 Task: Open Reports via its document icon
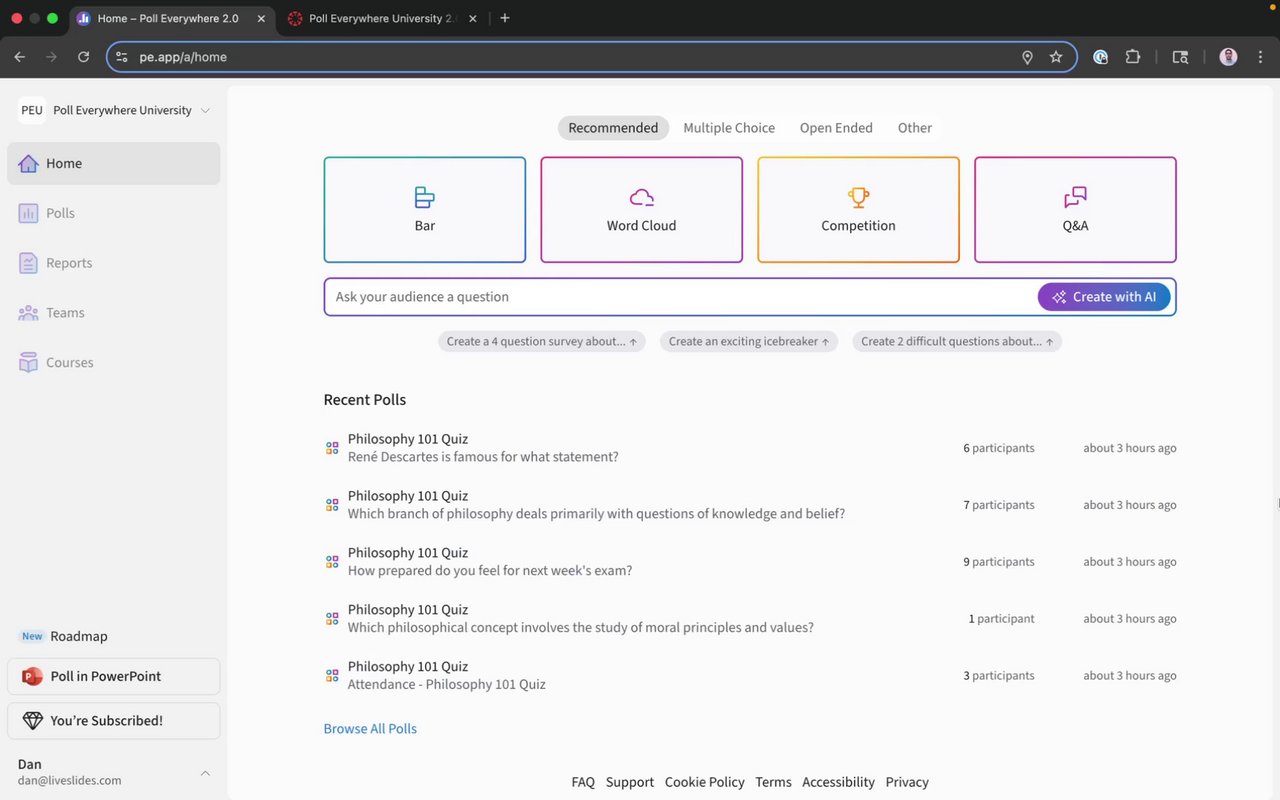click(x=28, y=263)
